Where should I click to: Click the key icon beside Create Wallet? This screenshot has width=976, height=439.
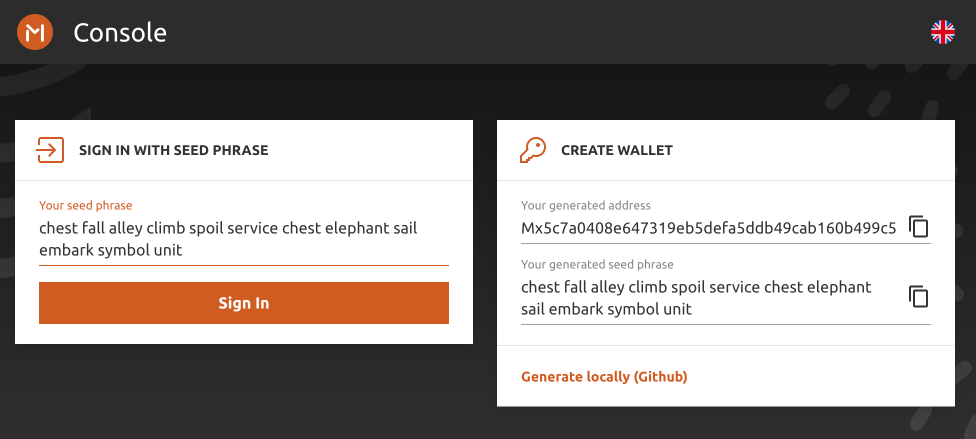(x=532, y=150)
